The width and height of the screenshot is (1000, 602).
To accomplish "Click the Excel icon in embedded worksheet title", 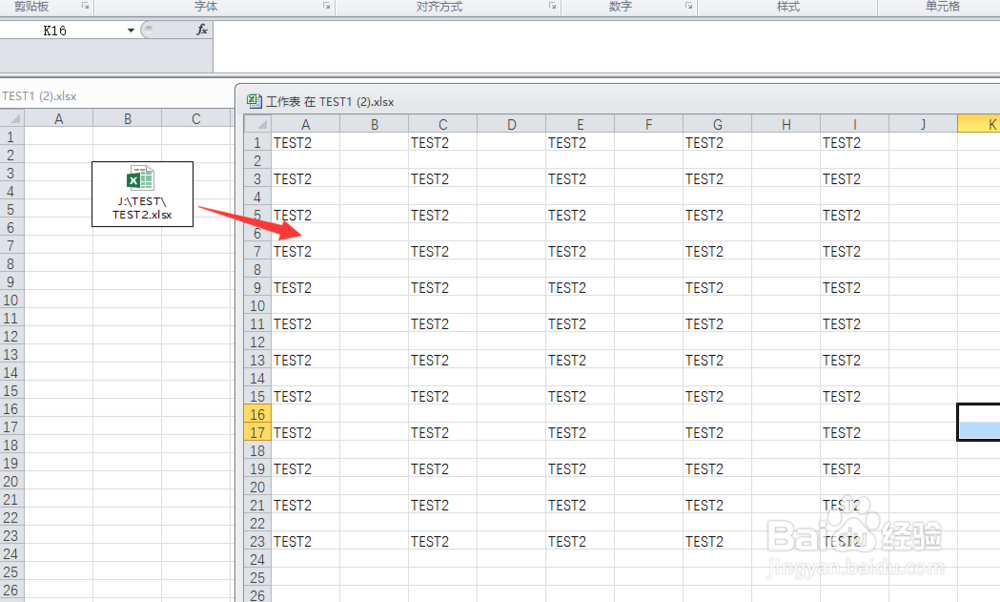I will coord(254,101).
